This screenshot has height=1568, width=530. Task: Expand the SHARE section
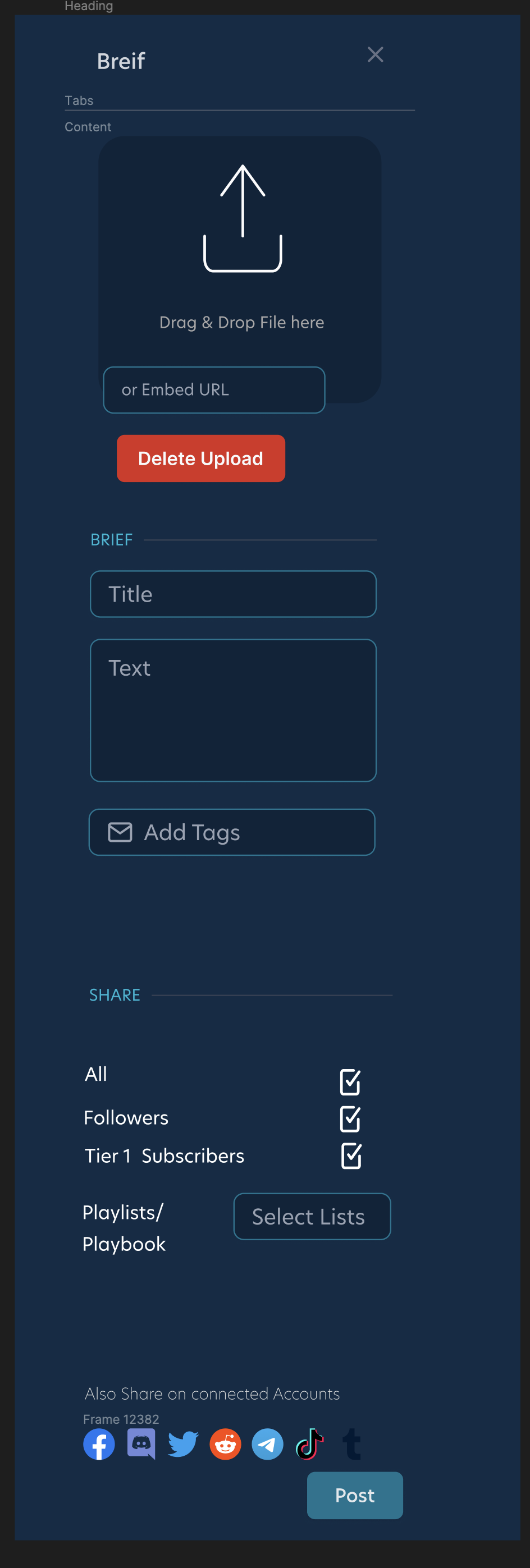115,995
